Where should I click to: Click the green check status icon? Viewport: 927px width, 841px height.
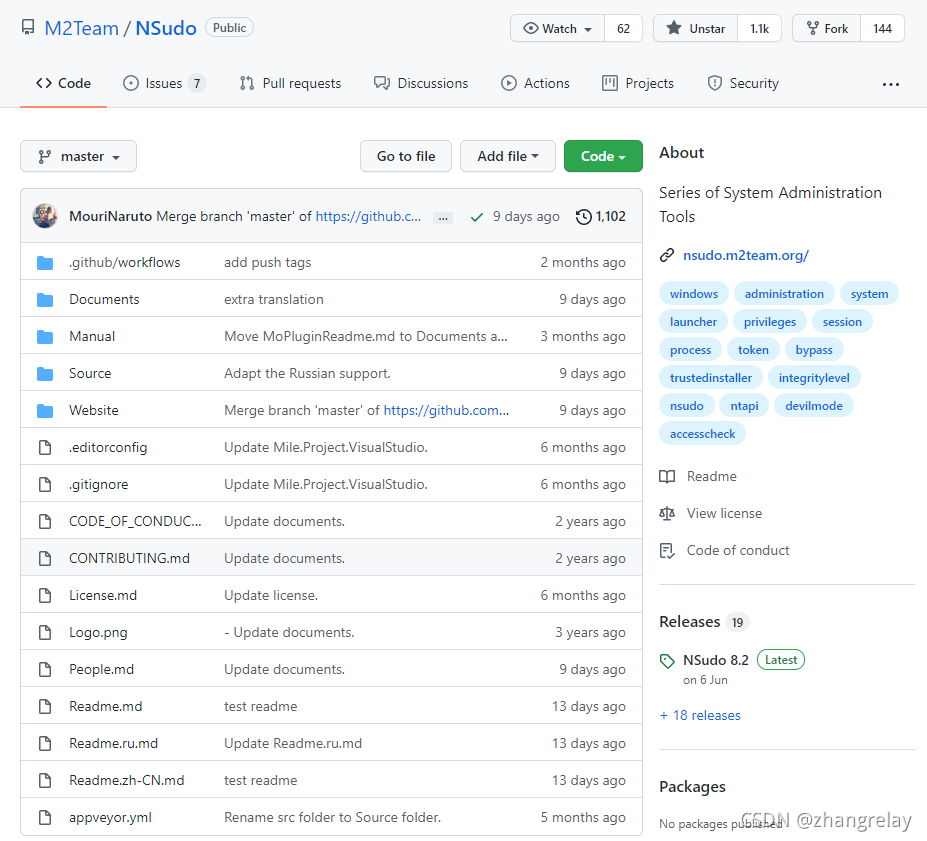477,217
